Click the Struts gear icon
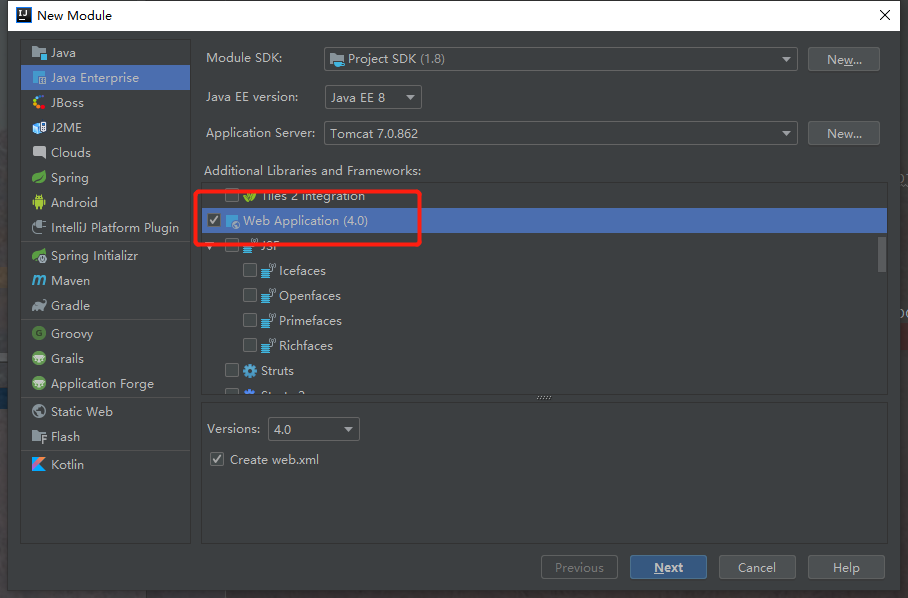Viewport: 908px width, 598px height. click(x=250, y=370)
